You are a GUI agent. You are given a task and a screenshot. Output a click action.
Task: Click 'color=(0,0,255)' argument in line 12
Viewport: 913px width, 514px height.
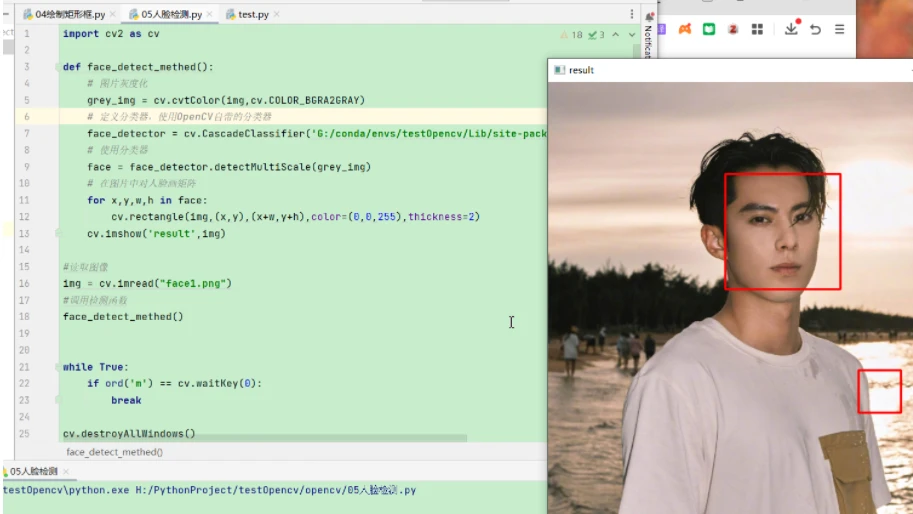[x=356, y=217]
